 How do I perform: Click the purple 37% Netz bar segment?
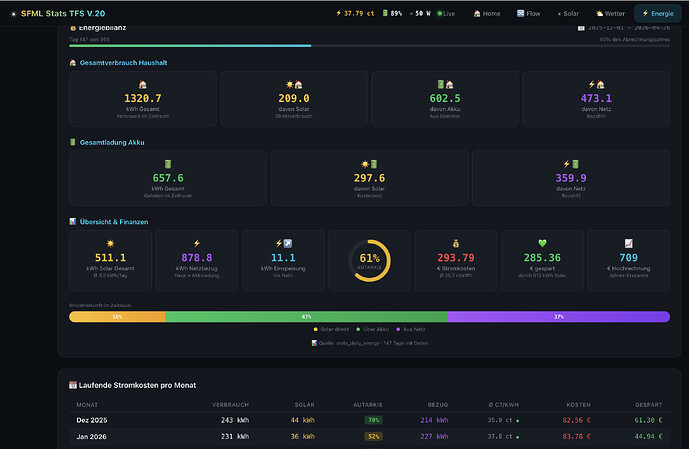(559, 317)
